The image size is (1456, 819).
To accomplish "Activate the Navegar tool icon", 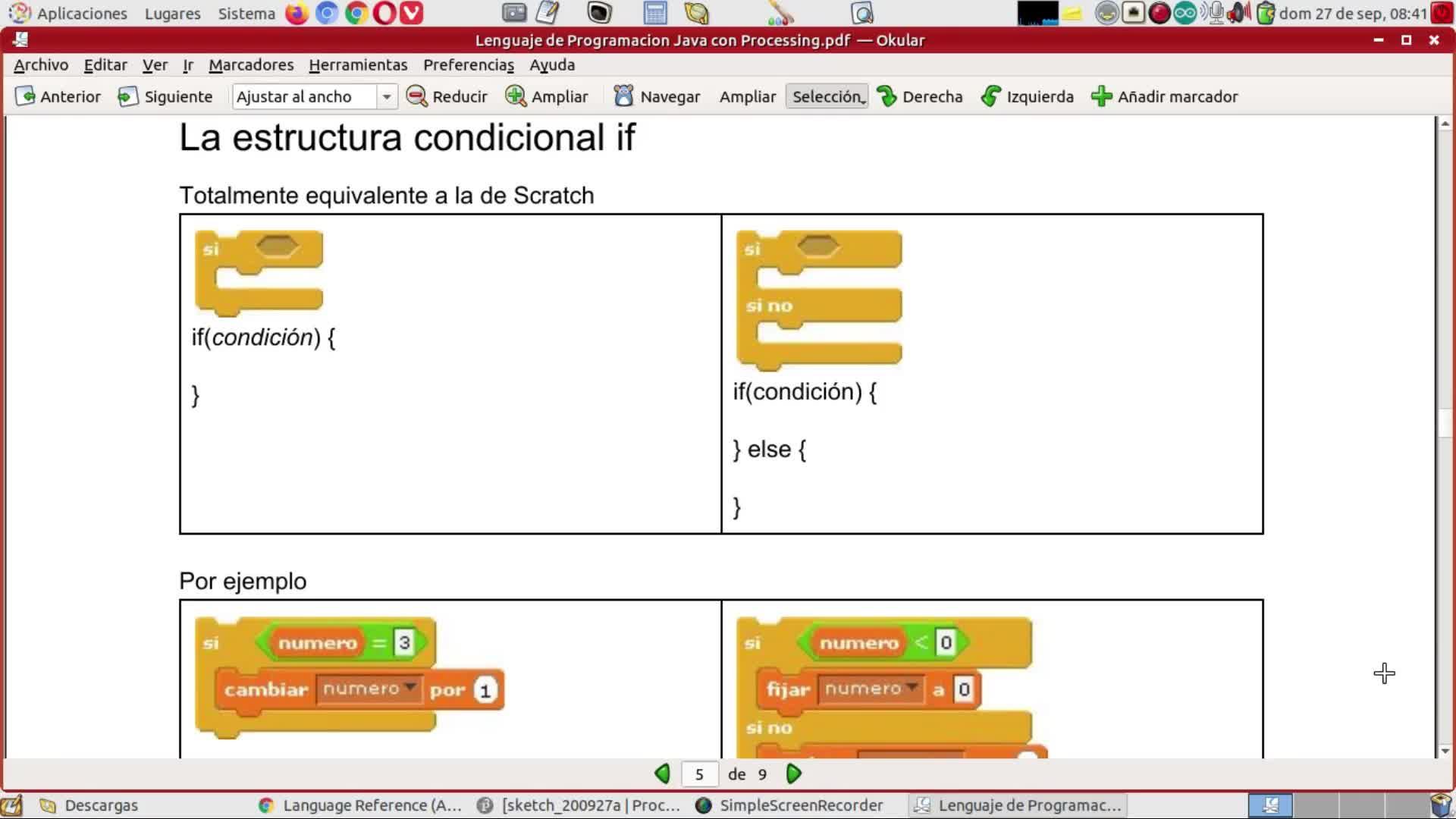I will [623, 96].
